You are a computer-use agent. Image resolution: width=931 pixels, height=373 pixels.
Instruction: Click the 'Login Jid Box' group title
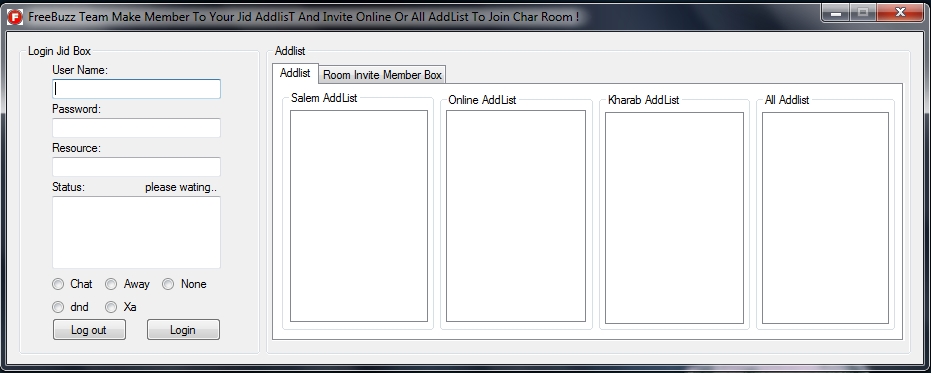[59, 52]
